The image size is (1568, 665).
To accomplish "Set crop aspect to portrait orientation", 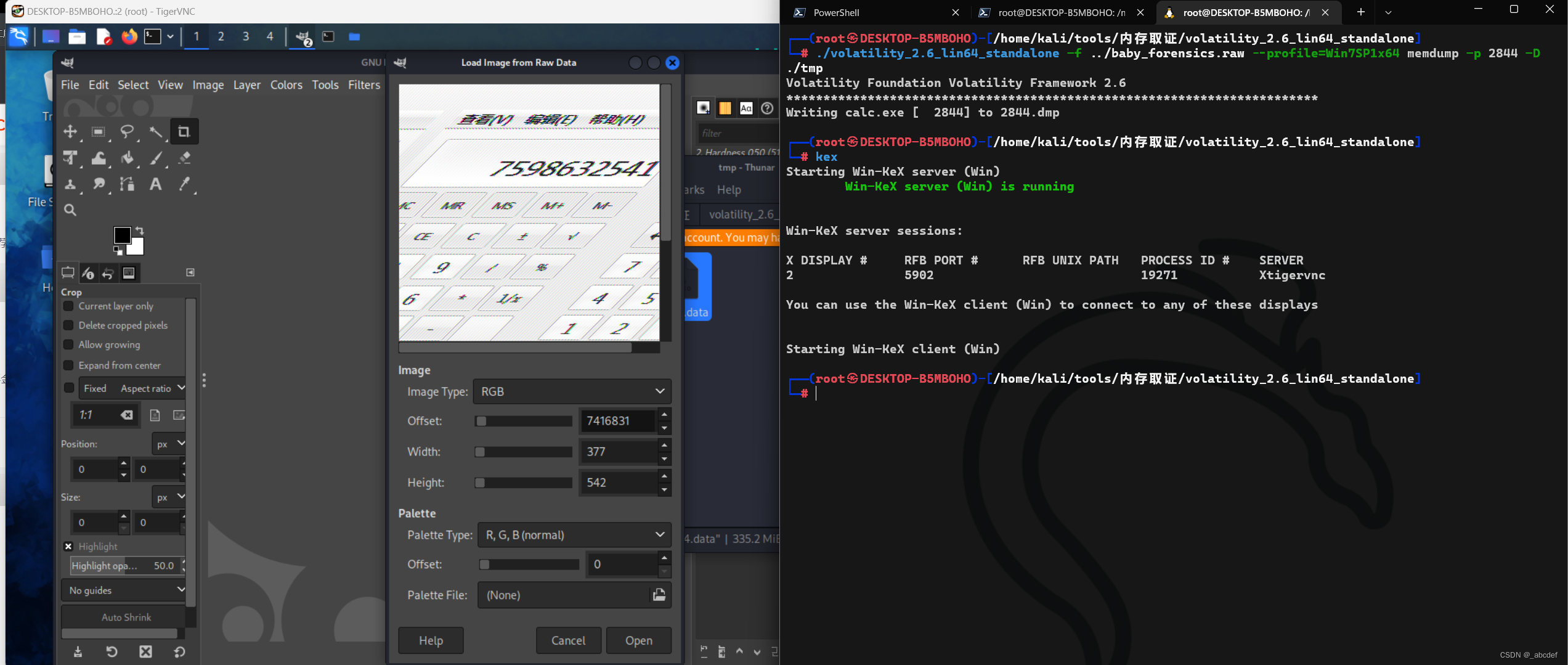I will 155,415.
